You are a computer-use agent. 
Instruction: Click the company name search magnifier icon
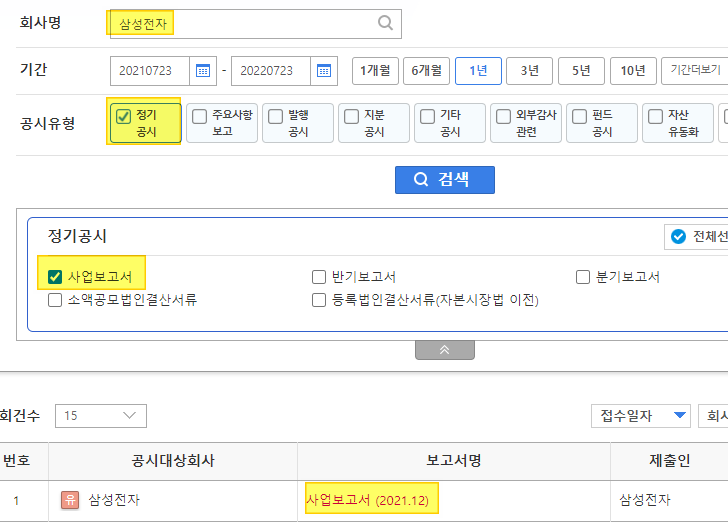pos(385,23)
